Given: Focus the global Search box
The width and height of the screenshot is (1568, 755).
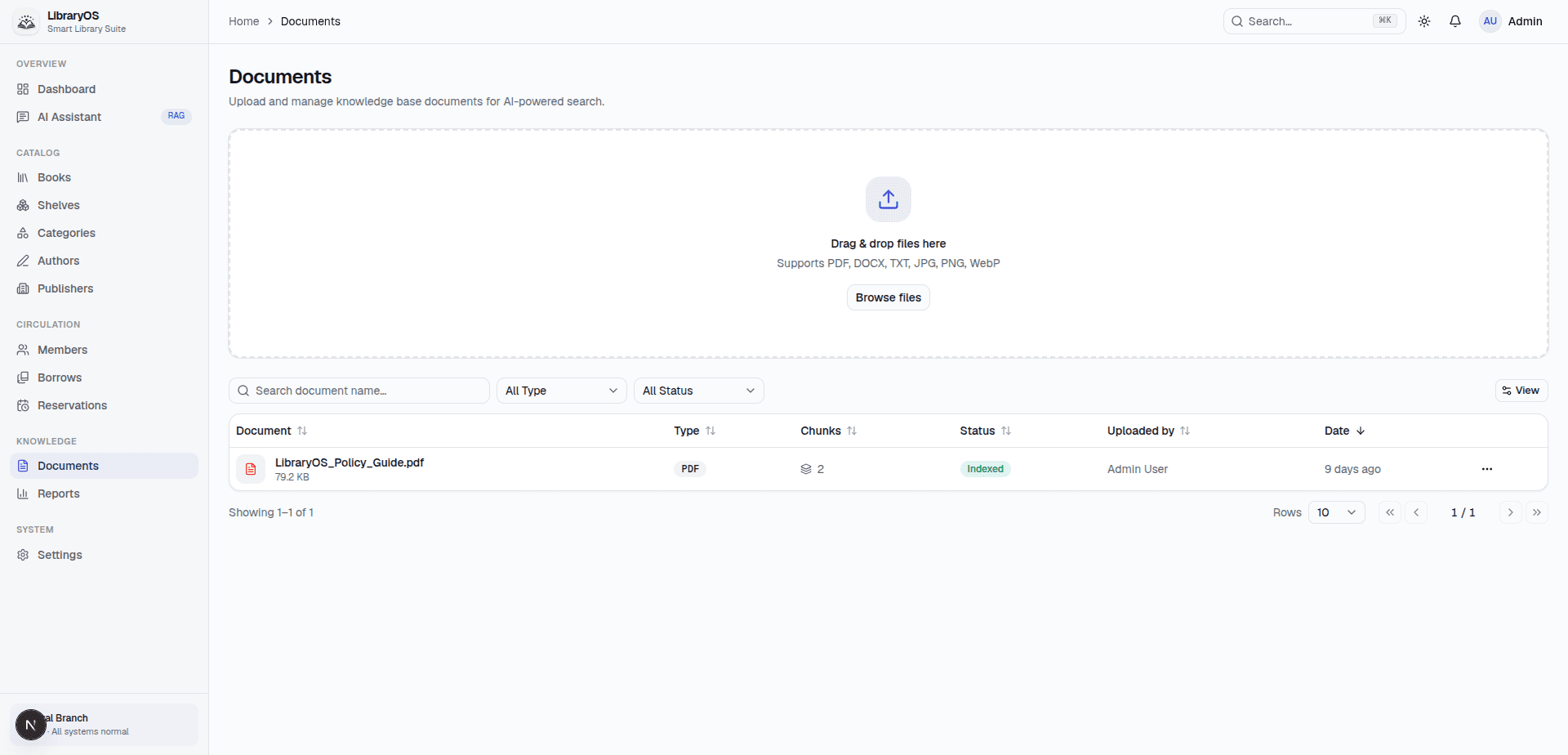Looking at the screenshot, I should click(x=1314, y=21).
